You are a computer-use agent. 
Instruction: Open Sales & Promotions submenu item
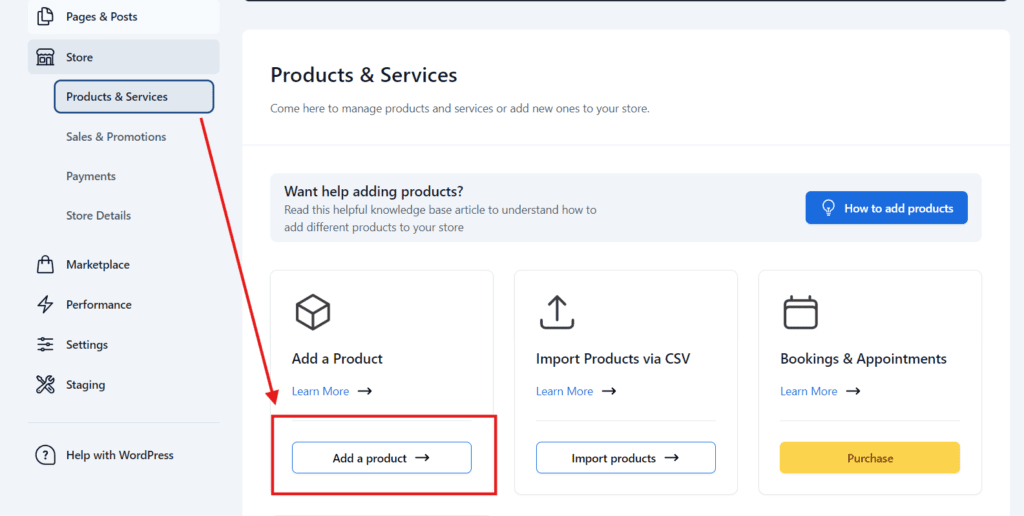click(x=116, y=137)
